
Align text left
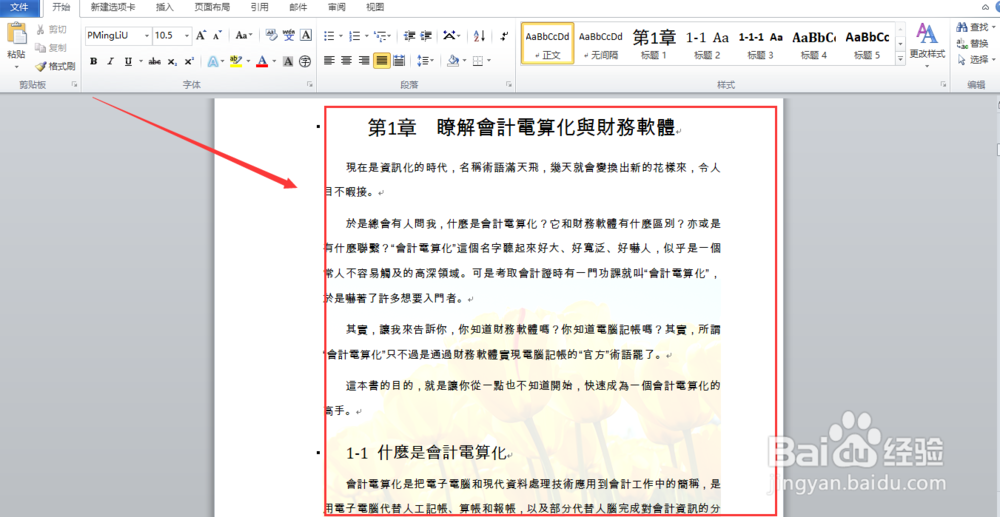click(x=329, y=61)
